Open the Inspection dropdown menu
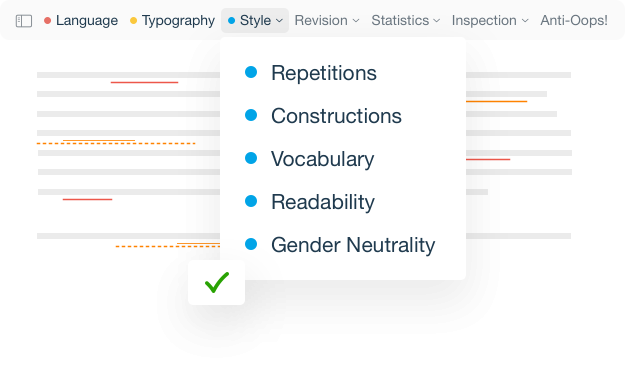 tap(490, 21)
